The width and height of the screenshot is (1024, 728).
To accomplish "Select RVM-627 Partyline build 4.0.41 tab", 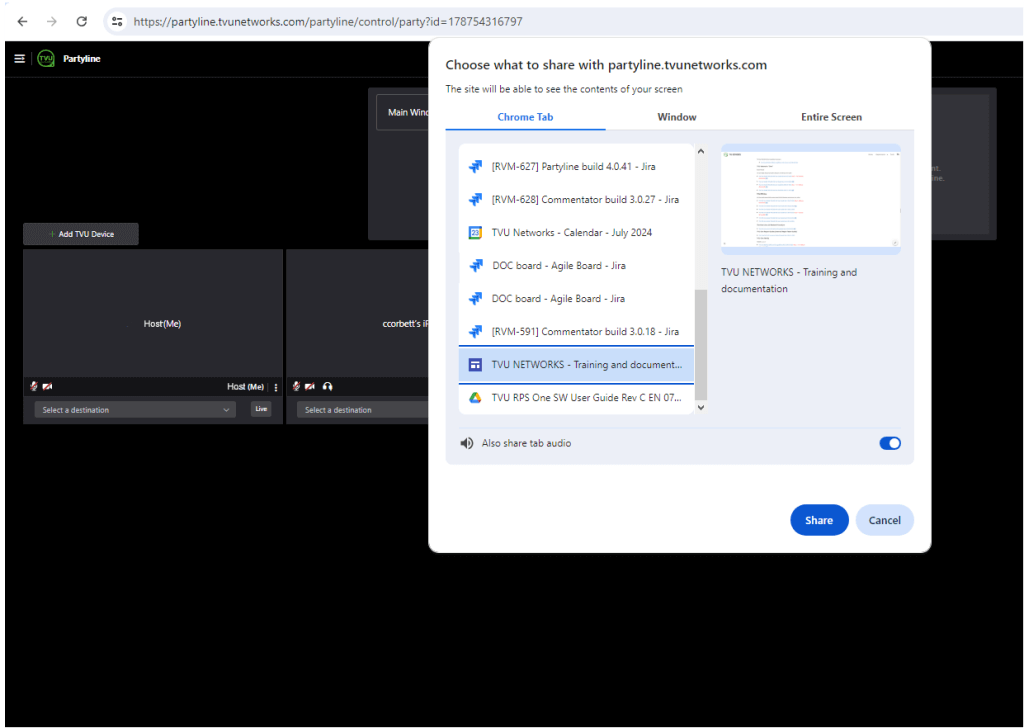I will pyautogui.click(x=576, y=166).
